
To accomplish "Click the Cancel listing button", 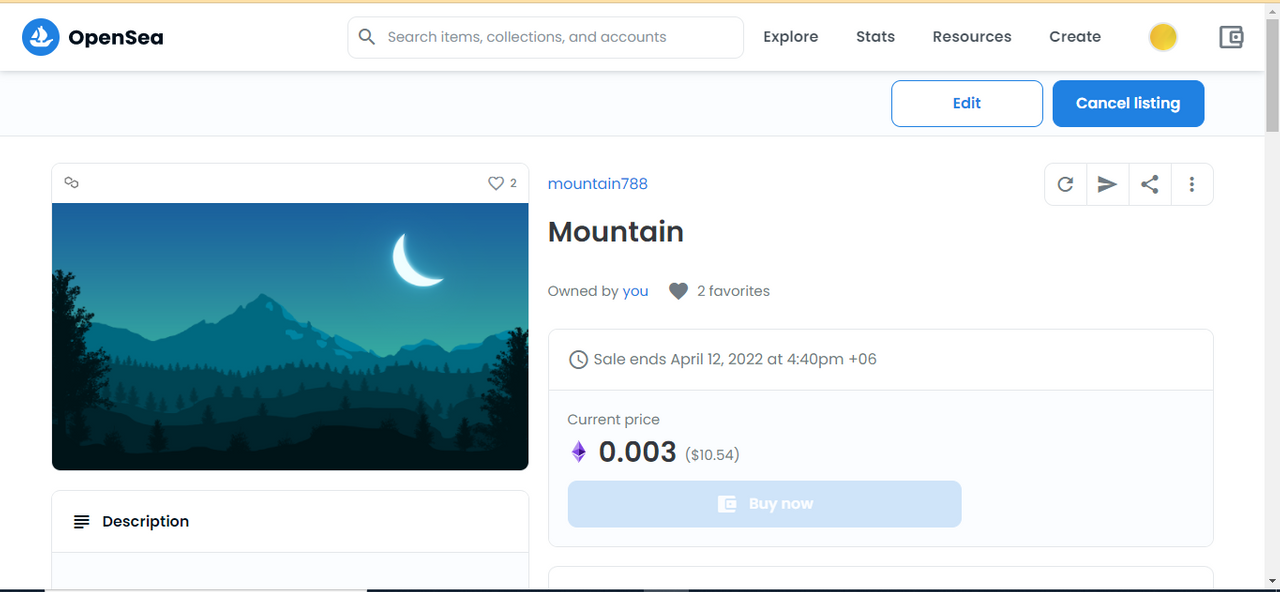I will (x=1128, y=103).
